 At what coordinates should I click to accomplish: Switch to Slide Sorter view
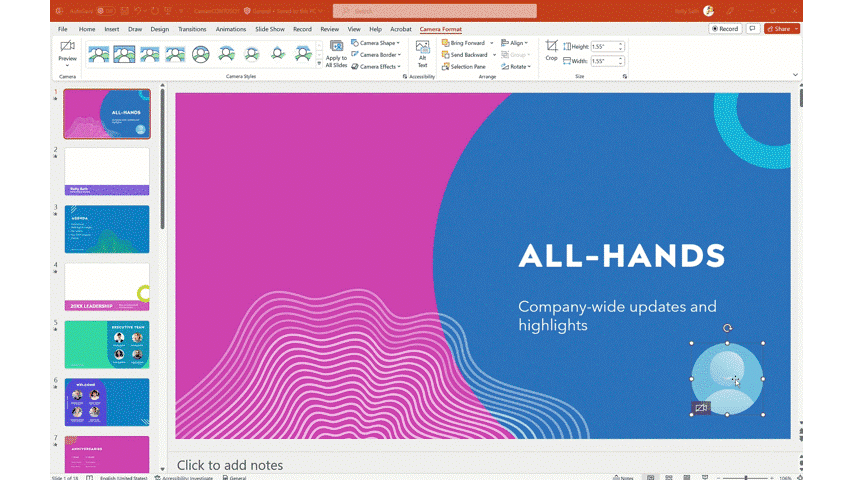pos(669,477)
